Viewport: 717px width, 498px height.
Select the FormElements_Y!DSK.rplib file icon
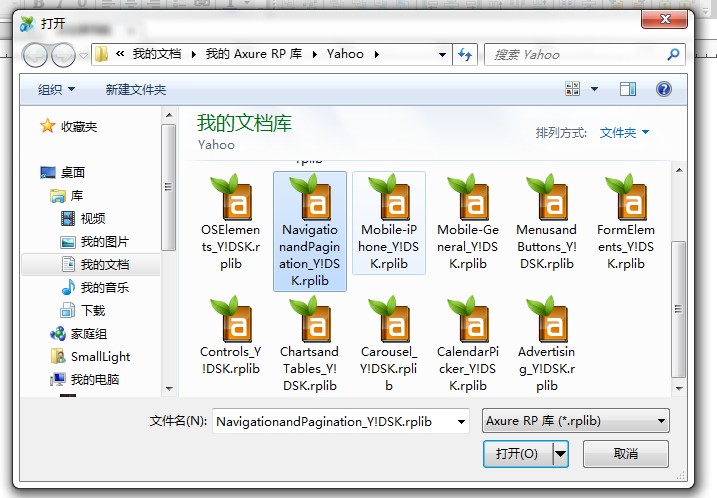tap(626, 198)
